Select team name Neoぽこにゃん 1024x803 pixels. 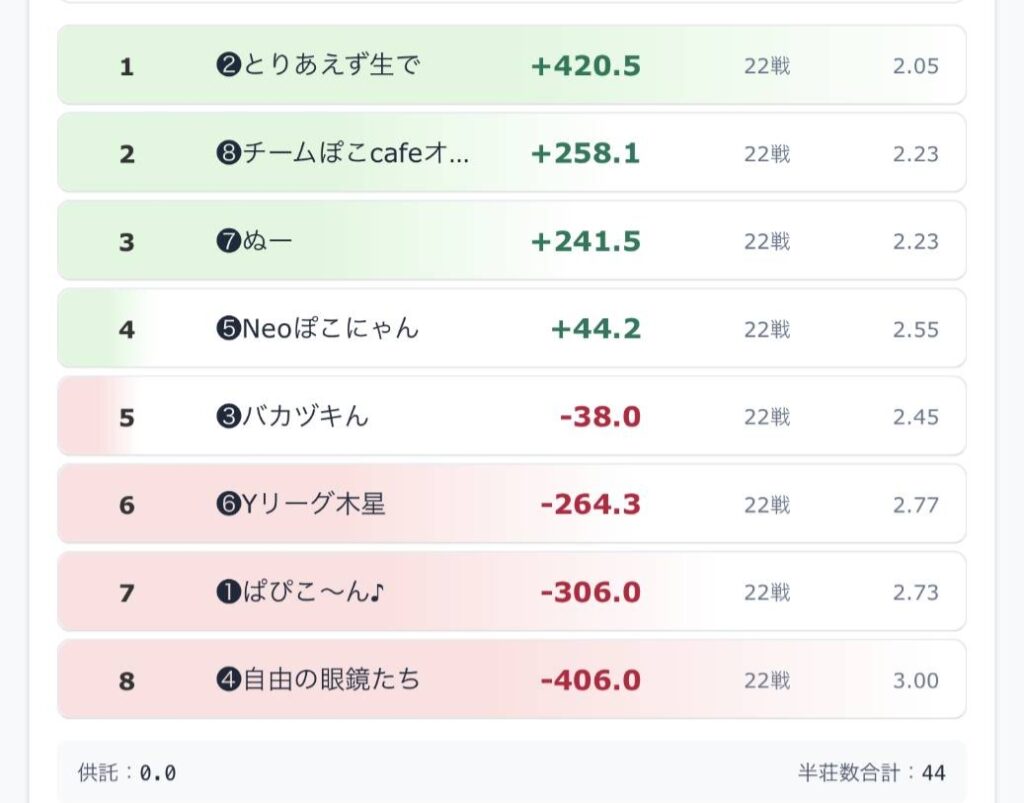[x=331, y=329]
